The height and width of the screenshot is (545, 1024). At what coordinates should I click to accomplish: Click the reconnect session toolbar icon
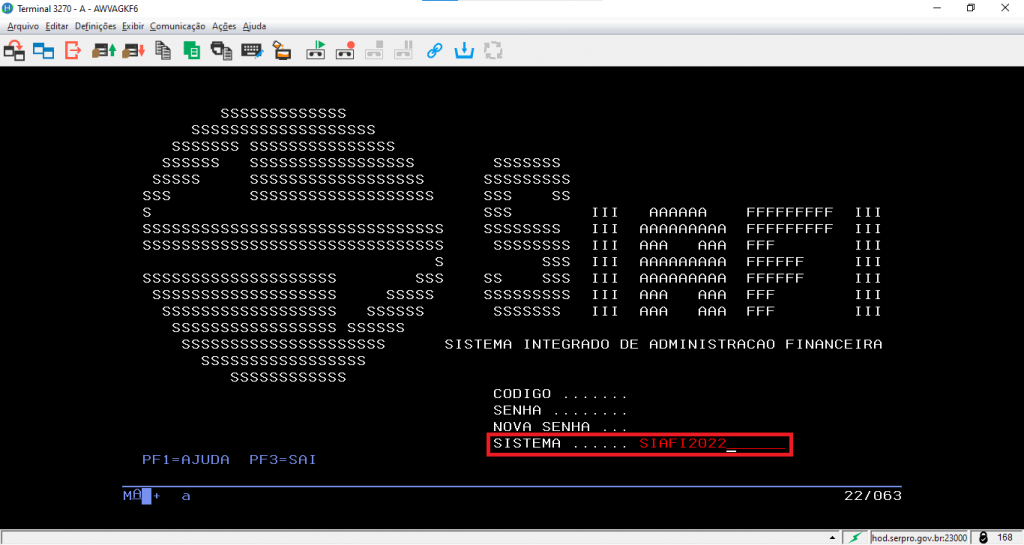click(15, 50)
